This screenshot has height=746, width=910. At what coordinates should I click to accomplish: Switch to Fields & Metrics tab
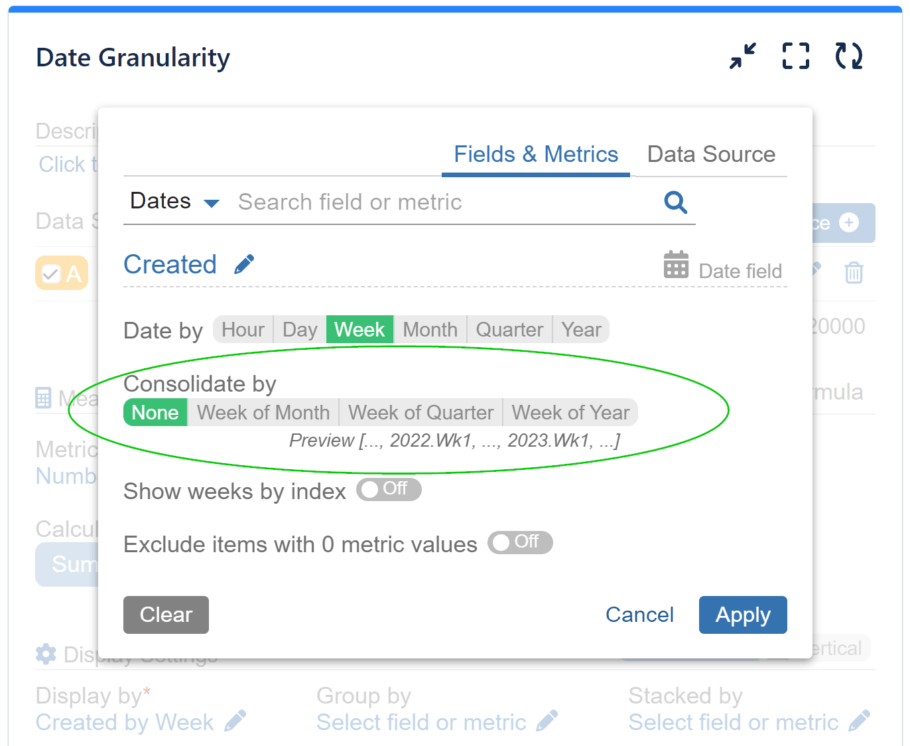point(536,154)
